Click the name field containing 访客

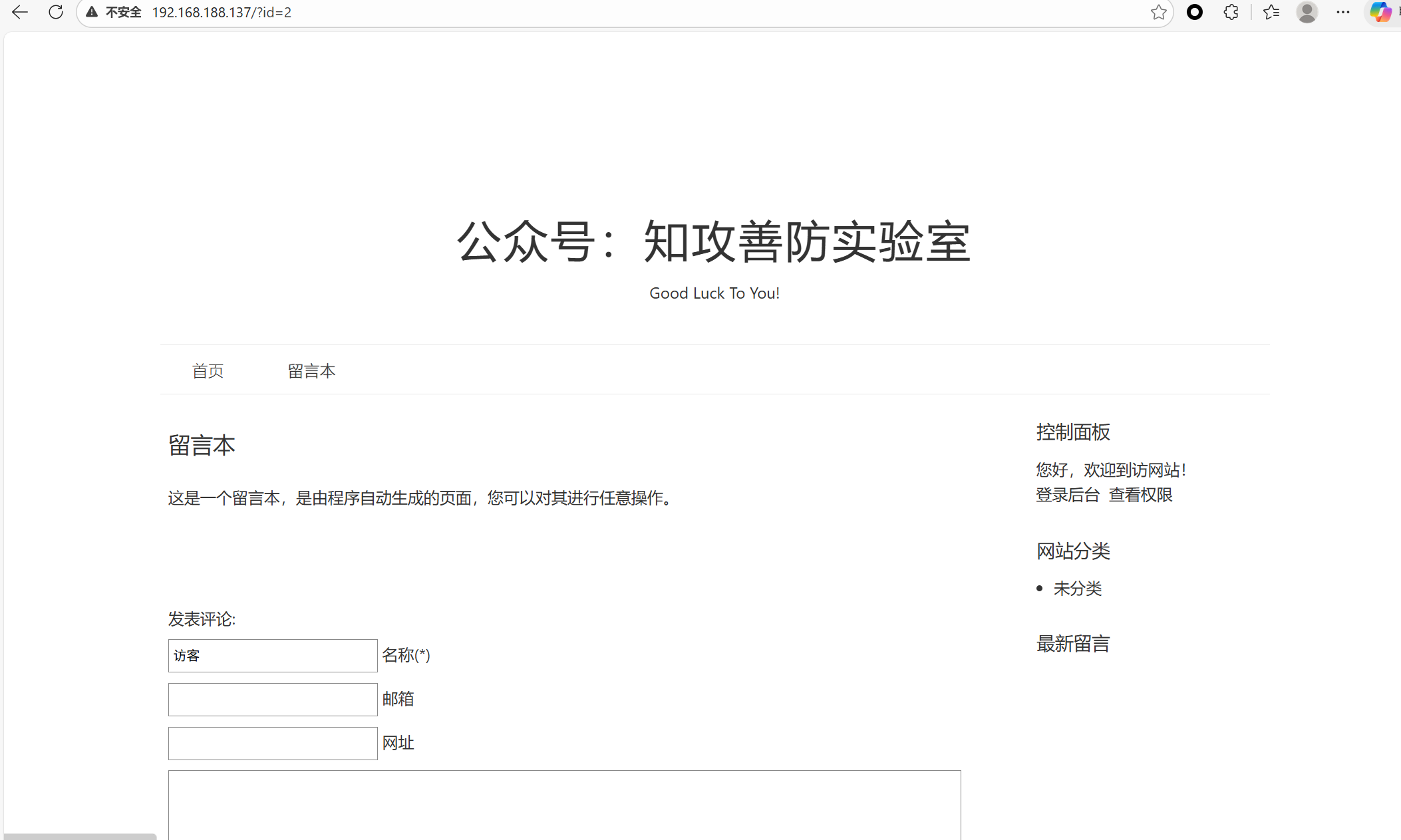tap(273, 656)
